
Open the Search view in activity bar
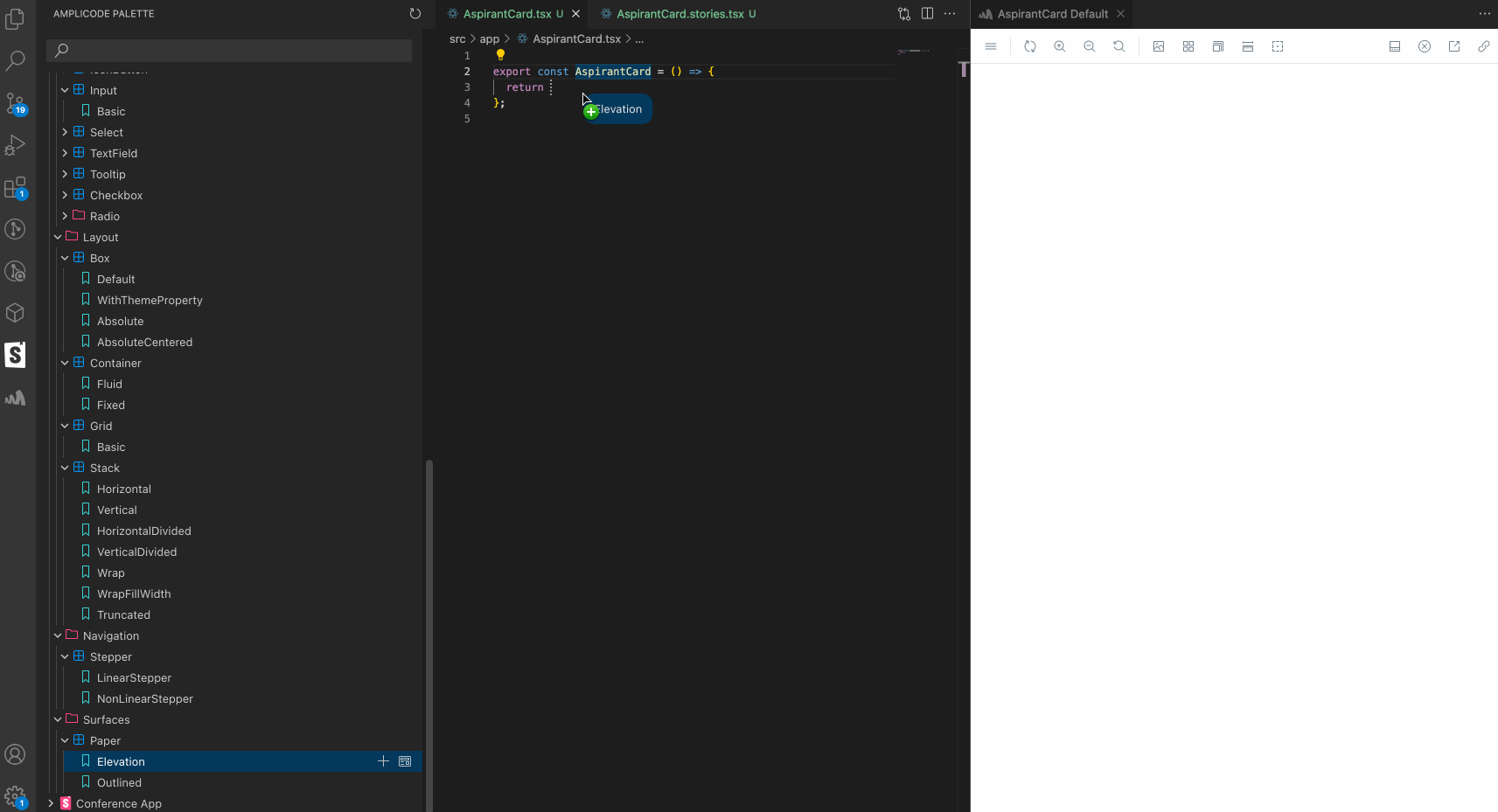(15, 60)
